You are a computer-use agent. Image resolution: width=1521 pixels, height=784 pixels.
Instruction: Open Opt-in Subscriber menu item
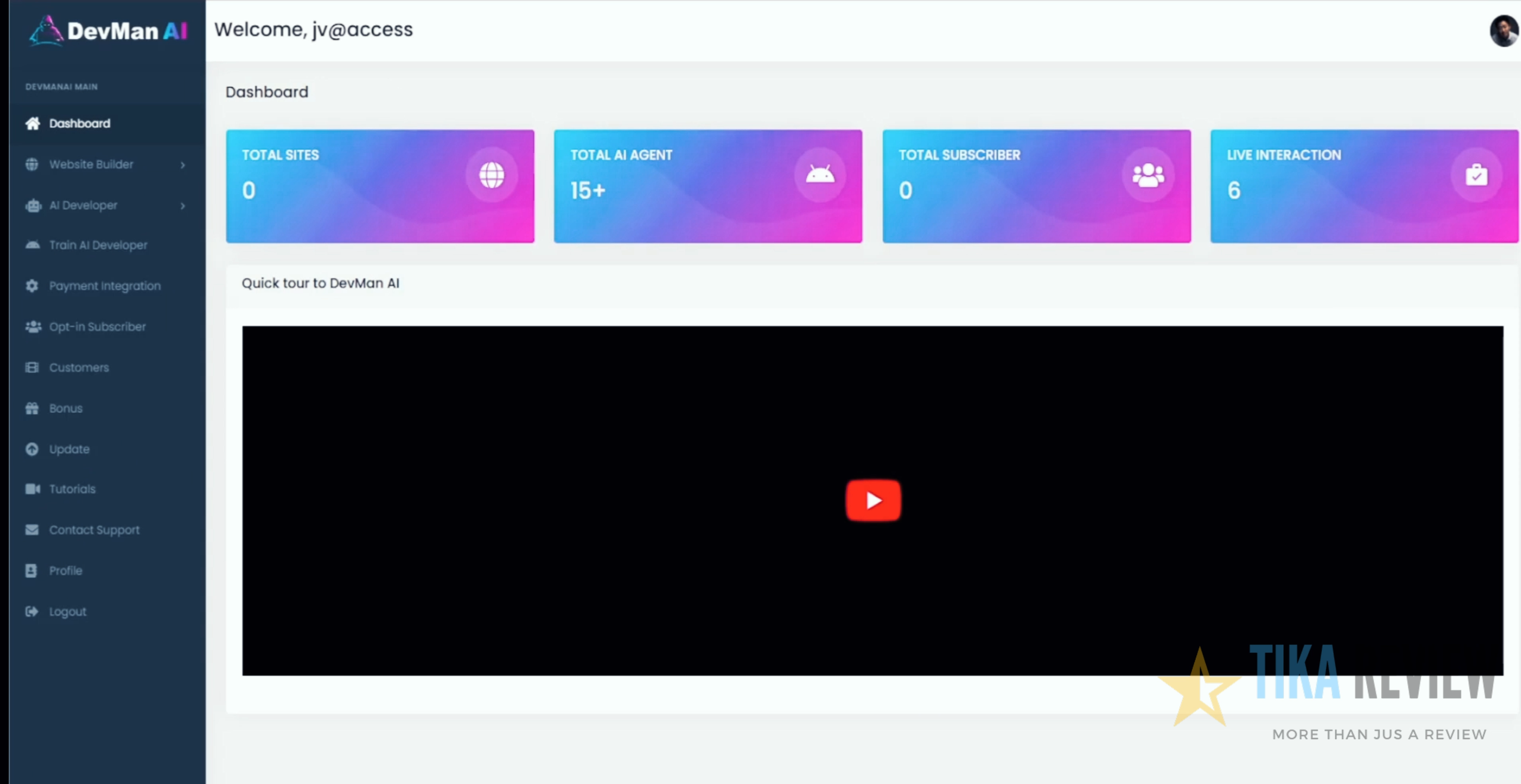[x=108, y=326]
